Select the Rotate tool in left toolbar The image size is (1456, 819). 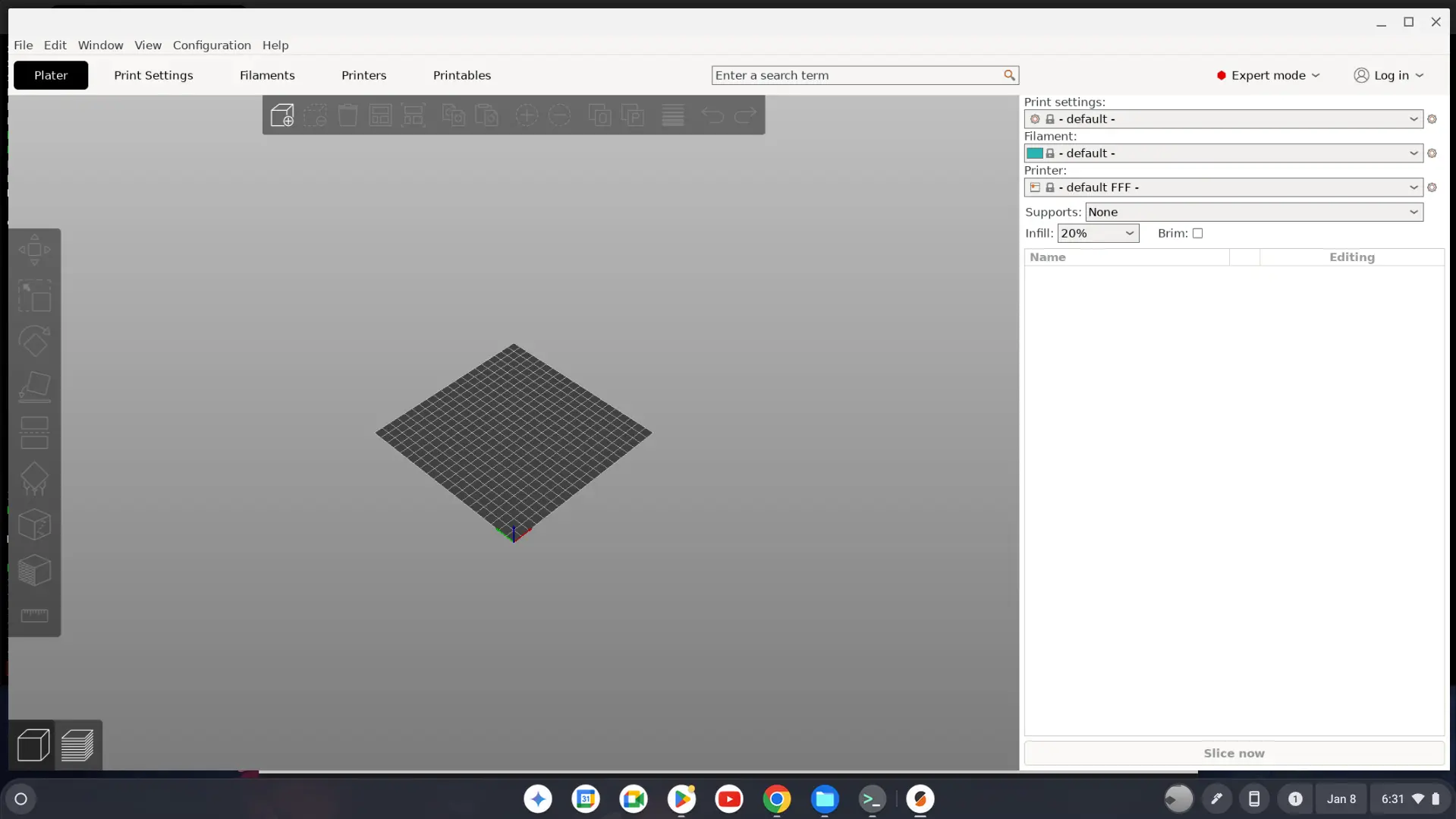point(34,342)
